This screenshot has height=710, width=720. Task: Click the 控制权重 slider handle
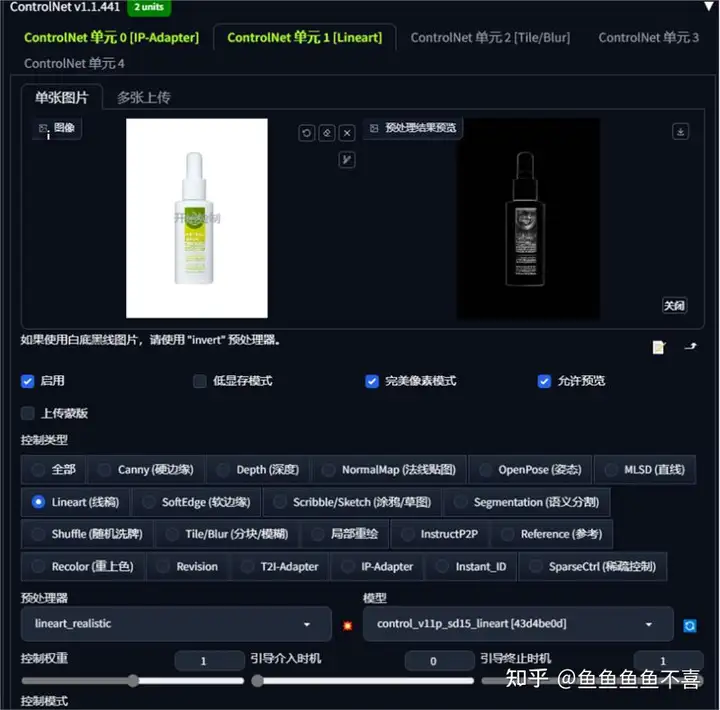pos(133,681)
